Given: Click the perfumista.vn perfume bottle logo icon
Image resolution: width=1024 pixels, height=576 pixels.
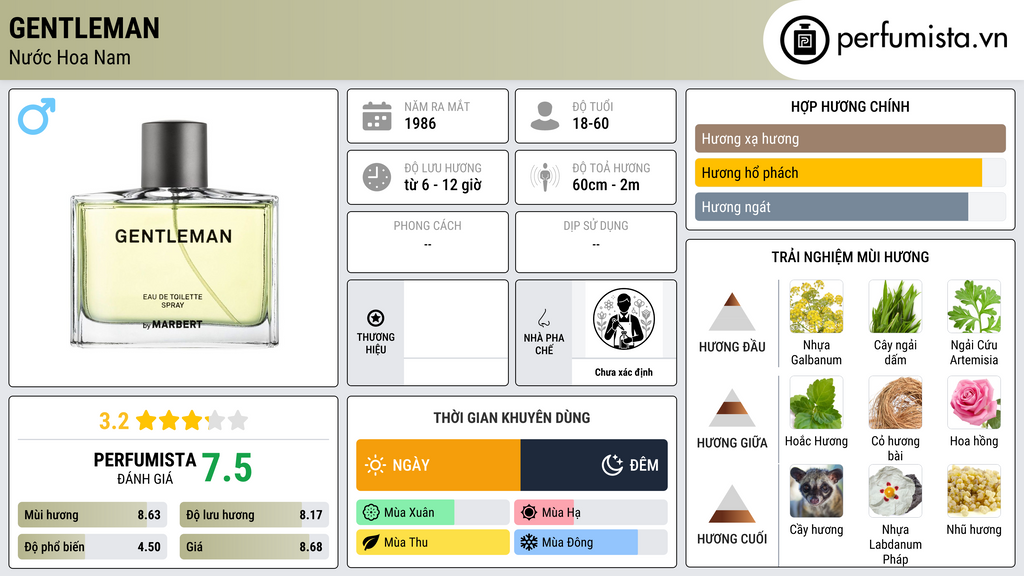Looking at the screenshot, I should point(804,40).
